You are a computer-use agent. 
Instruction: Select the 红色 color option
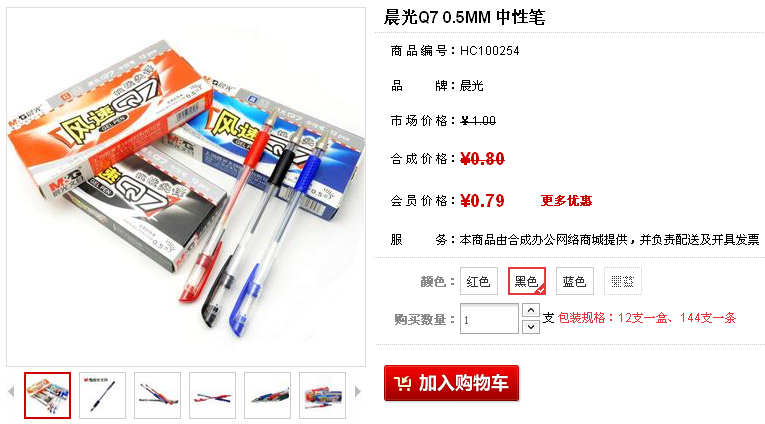[x=479, y=281]
